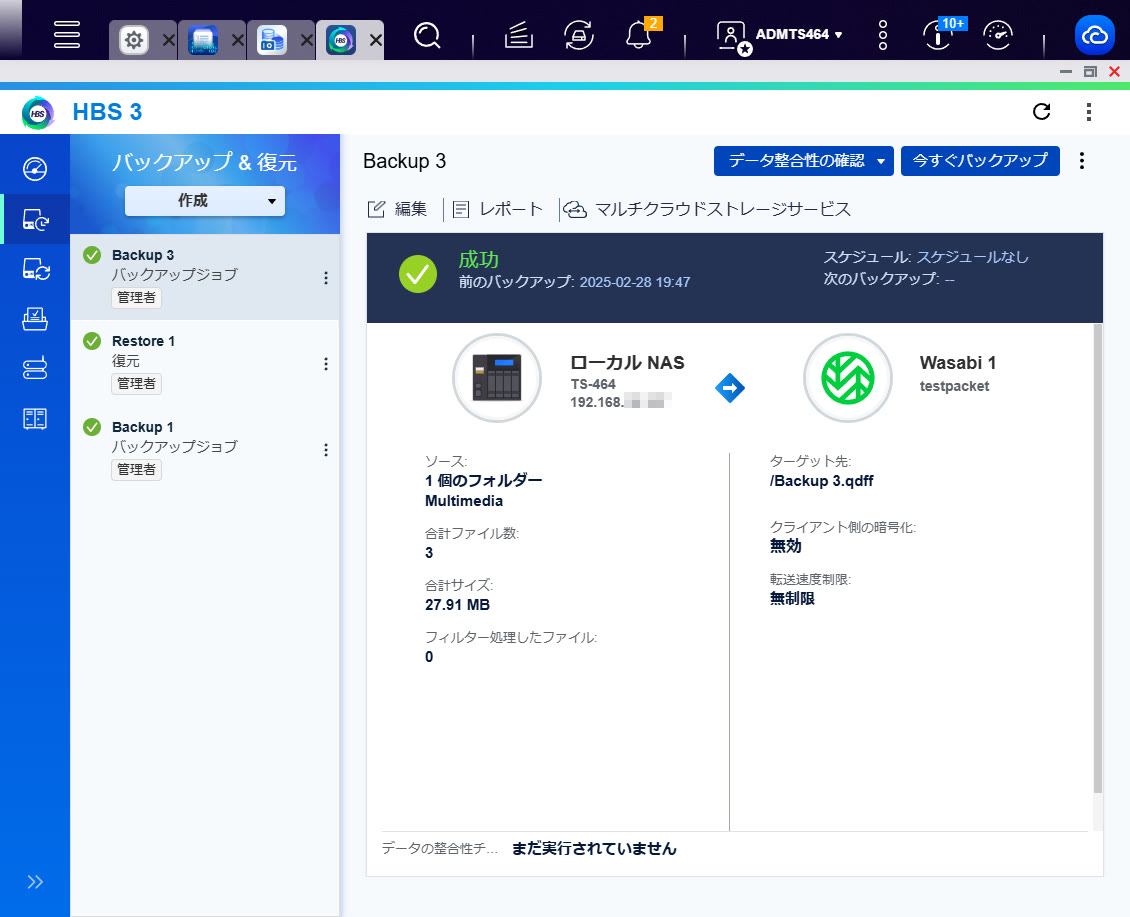This screenshot has height=917, width=1130.
Task: Open the job detail more options dots
Action: (1082, 161)
